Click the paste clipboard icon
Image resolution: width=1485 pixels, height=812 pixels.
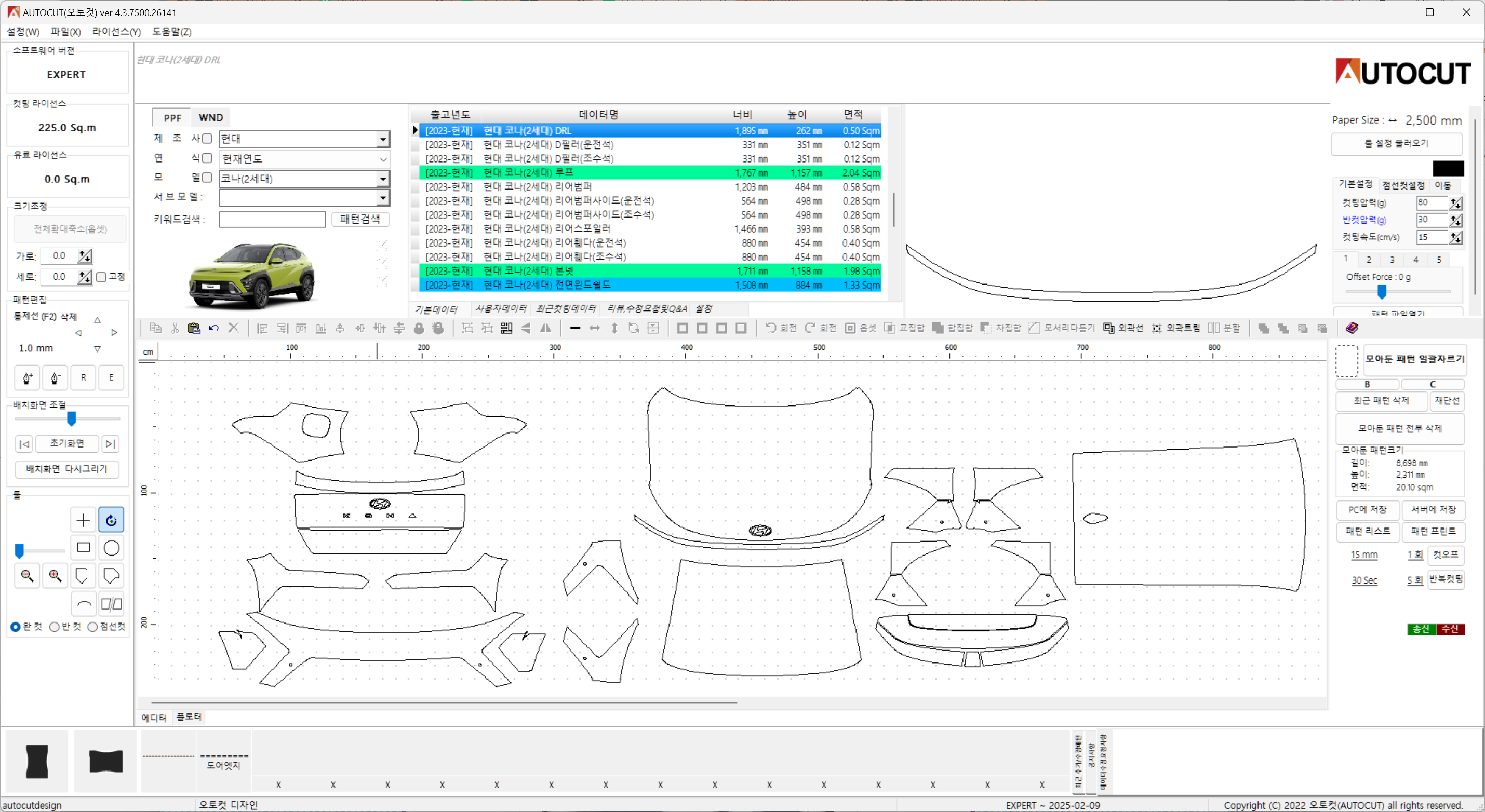(194, 328)
